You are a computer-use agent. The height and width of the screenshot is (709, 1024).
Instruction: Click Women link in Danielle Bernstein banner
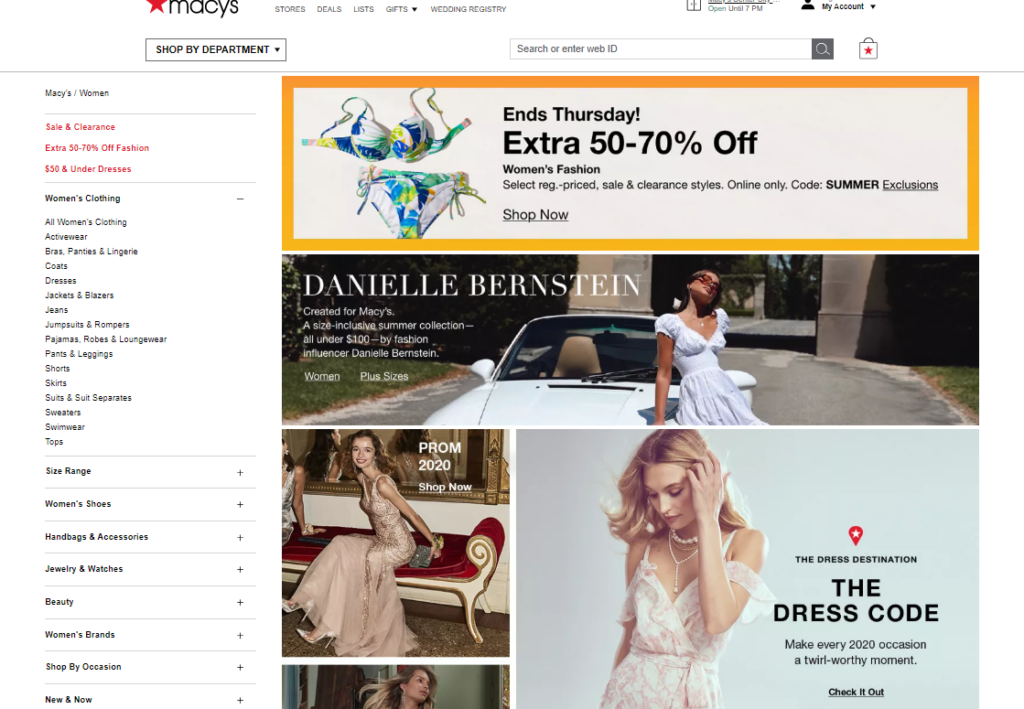322,376
